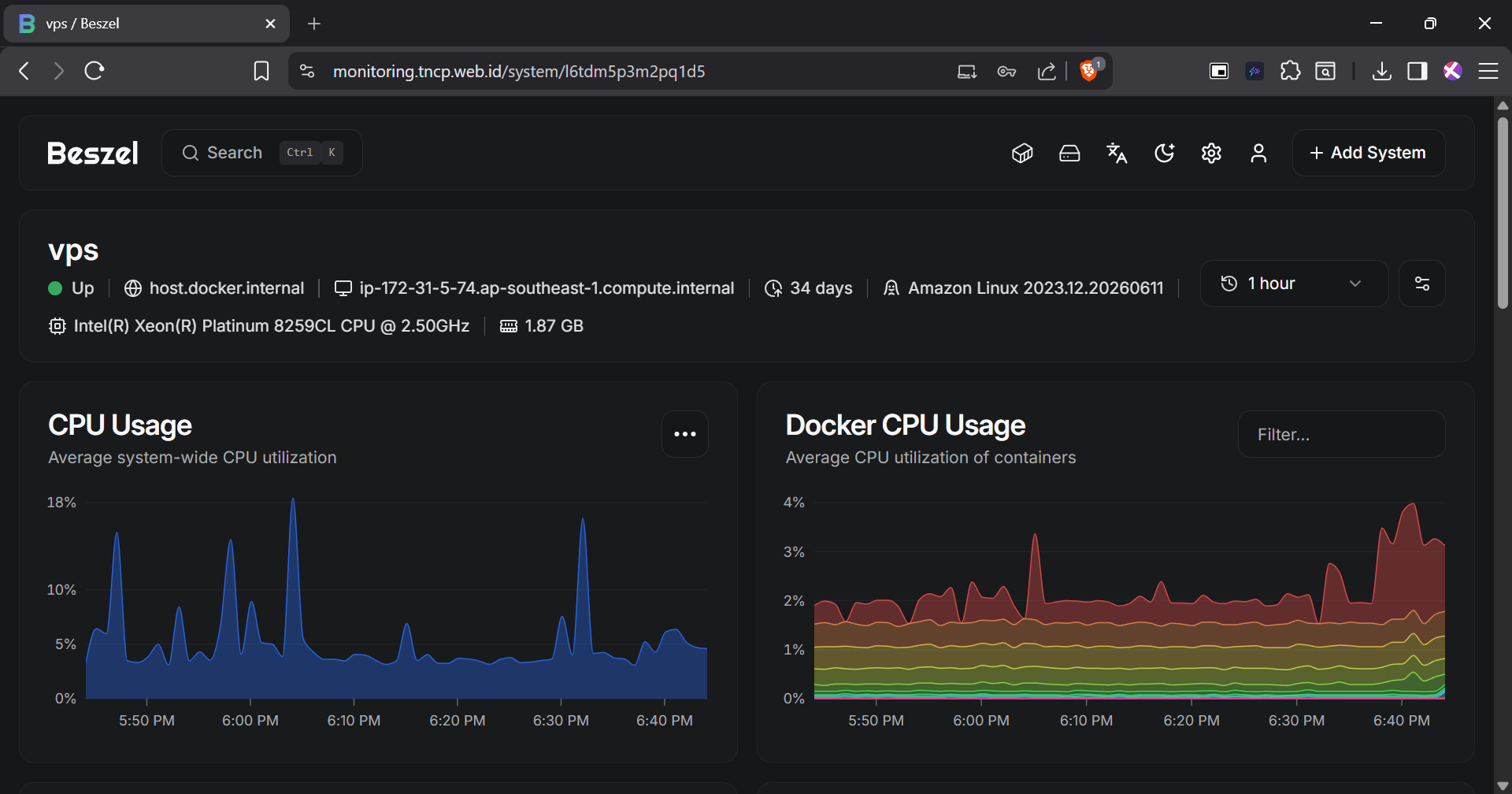Screen dimensions: 1512x794
Task: Go back in browser history
Action: 24,71
